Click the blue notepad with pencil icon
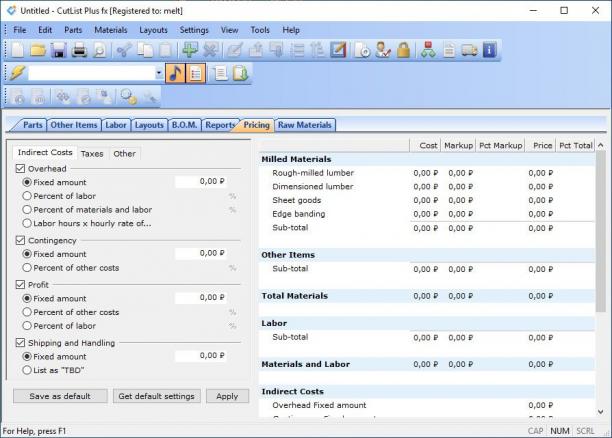The width and height of the screenshot is (612, 438). (338, 50)
